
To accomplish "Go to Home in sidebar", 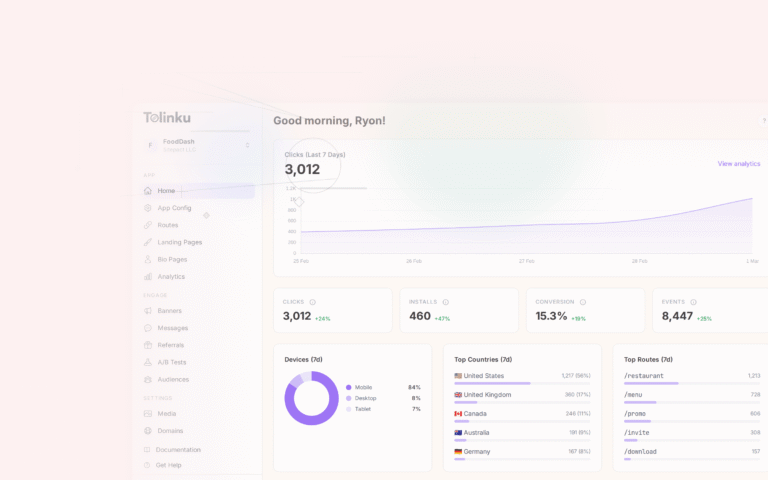I will pos(198,191).
